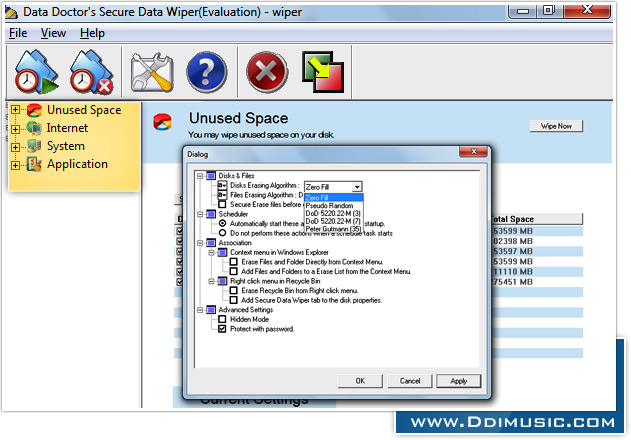Open the Help menu

tap(92, 33)
